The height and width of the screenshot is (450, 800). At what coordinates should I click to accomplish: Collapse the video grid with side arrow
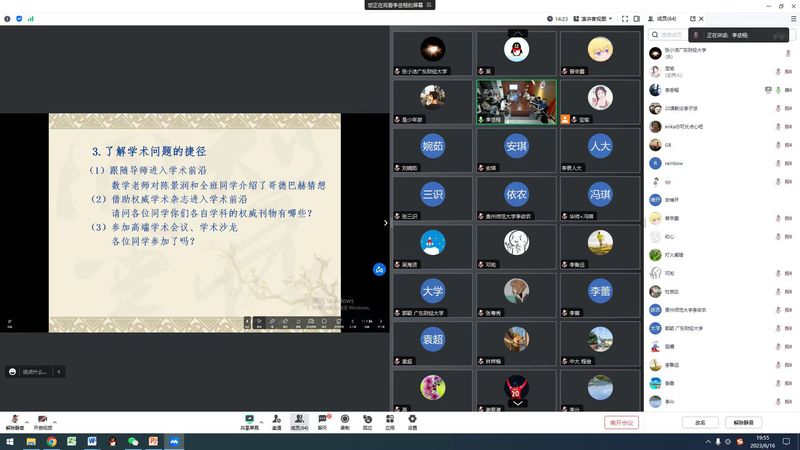pyautogui.click(x=386, y=223)
